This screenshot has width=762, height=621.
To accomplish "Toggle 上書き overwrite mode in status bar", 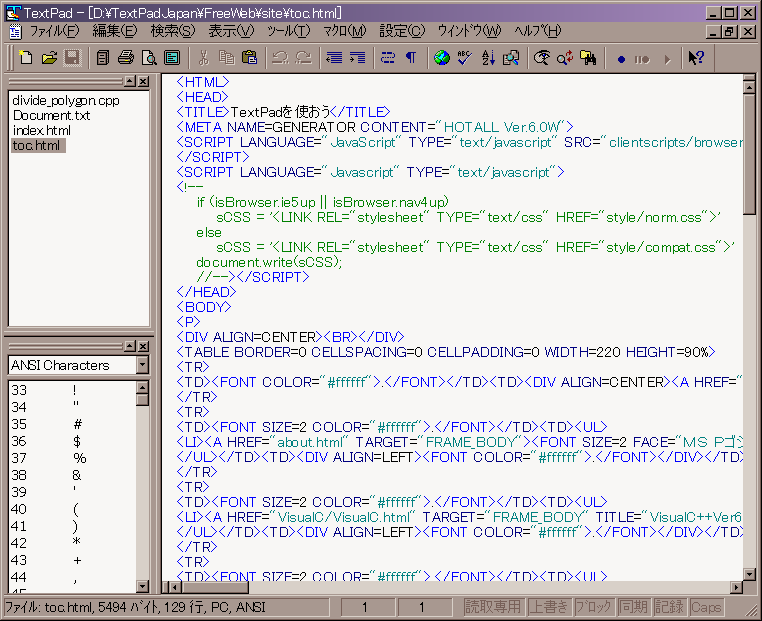I will (x=548, y=607).
